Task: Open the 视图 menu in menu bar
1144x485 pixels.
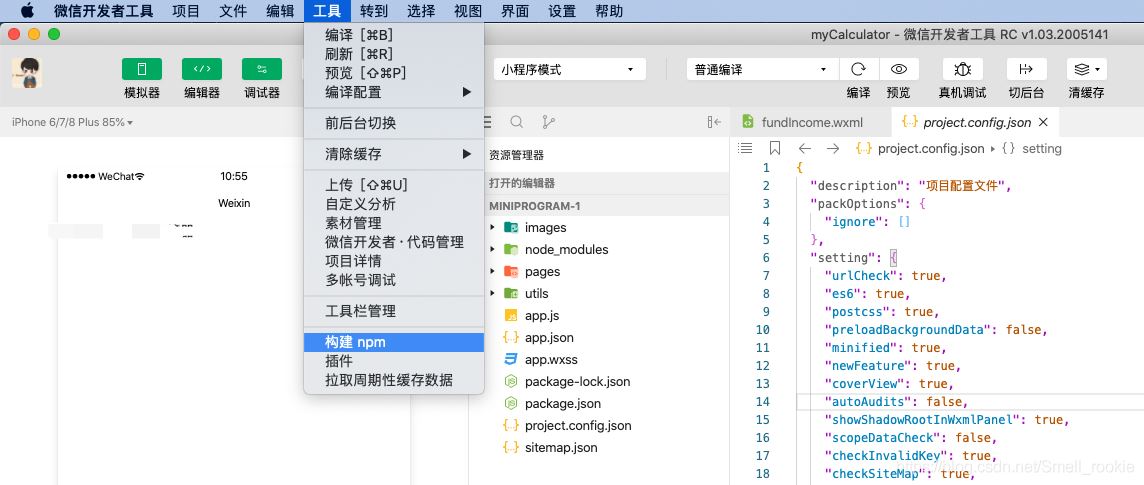Action: point(468,11)
